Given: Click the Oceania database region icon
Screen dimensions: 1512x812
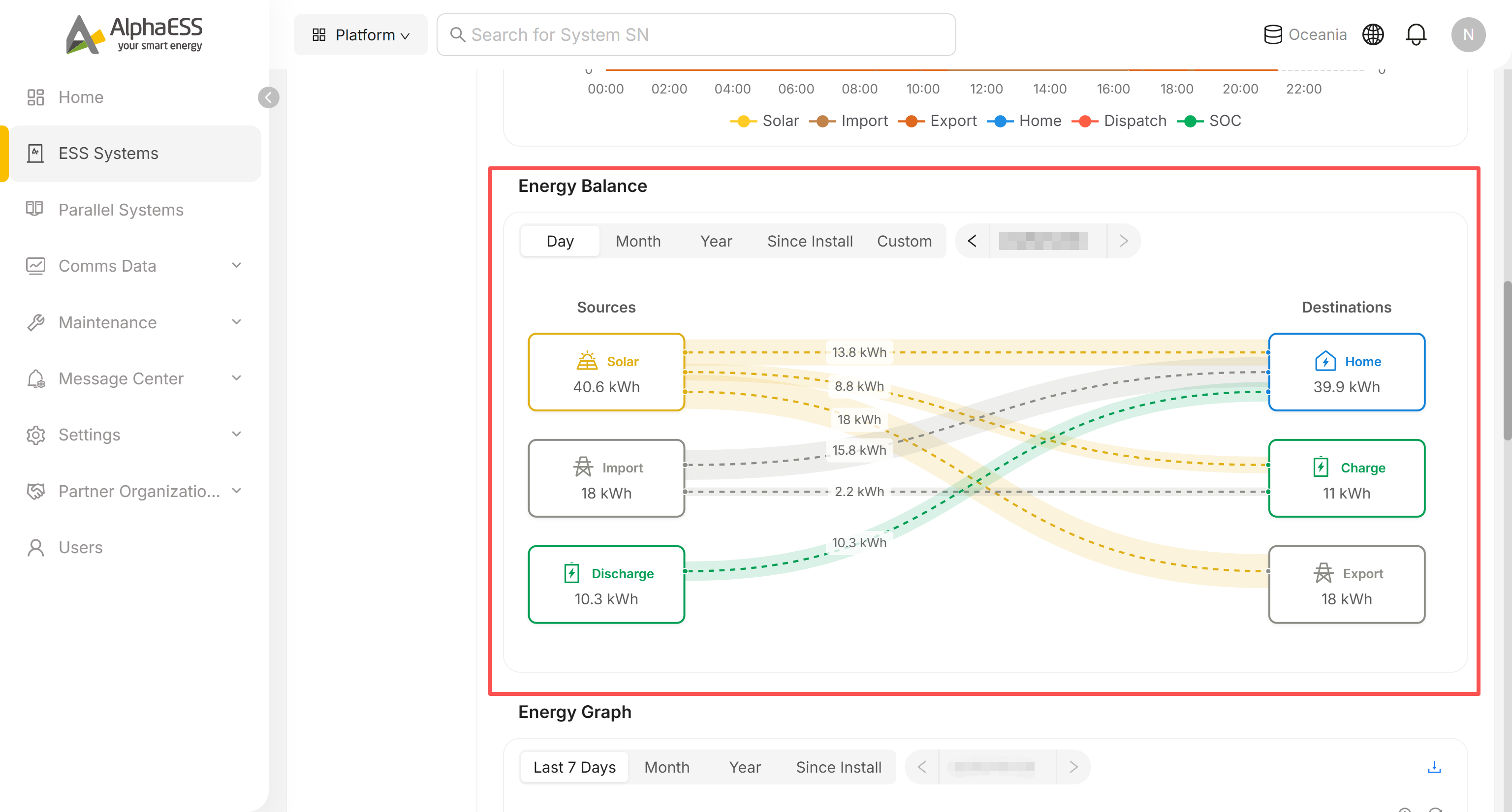Looking at the screenshot, I should coord(1272,34).
